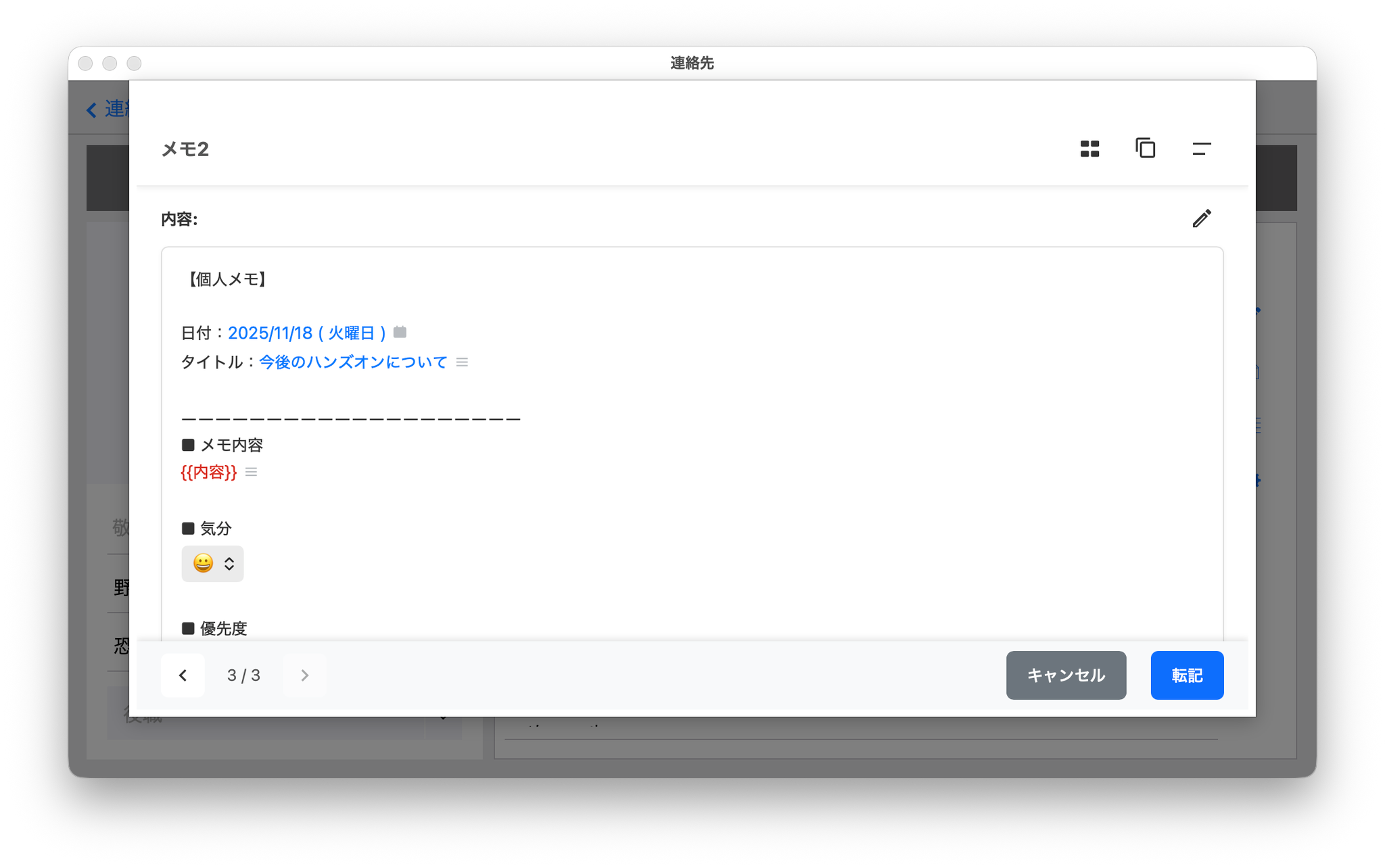Open the calendar icon beside date
This screenshot has width=1385, height=868.
400,332
